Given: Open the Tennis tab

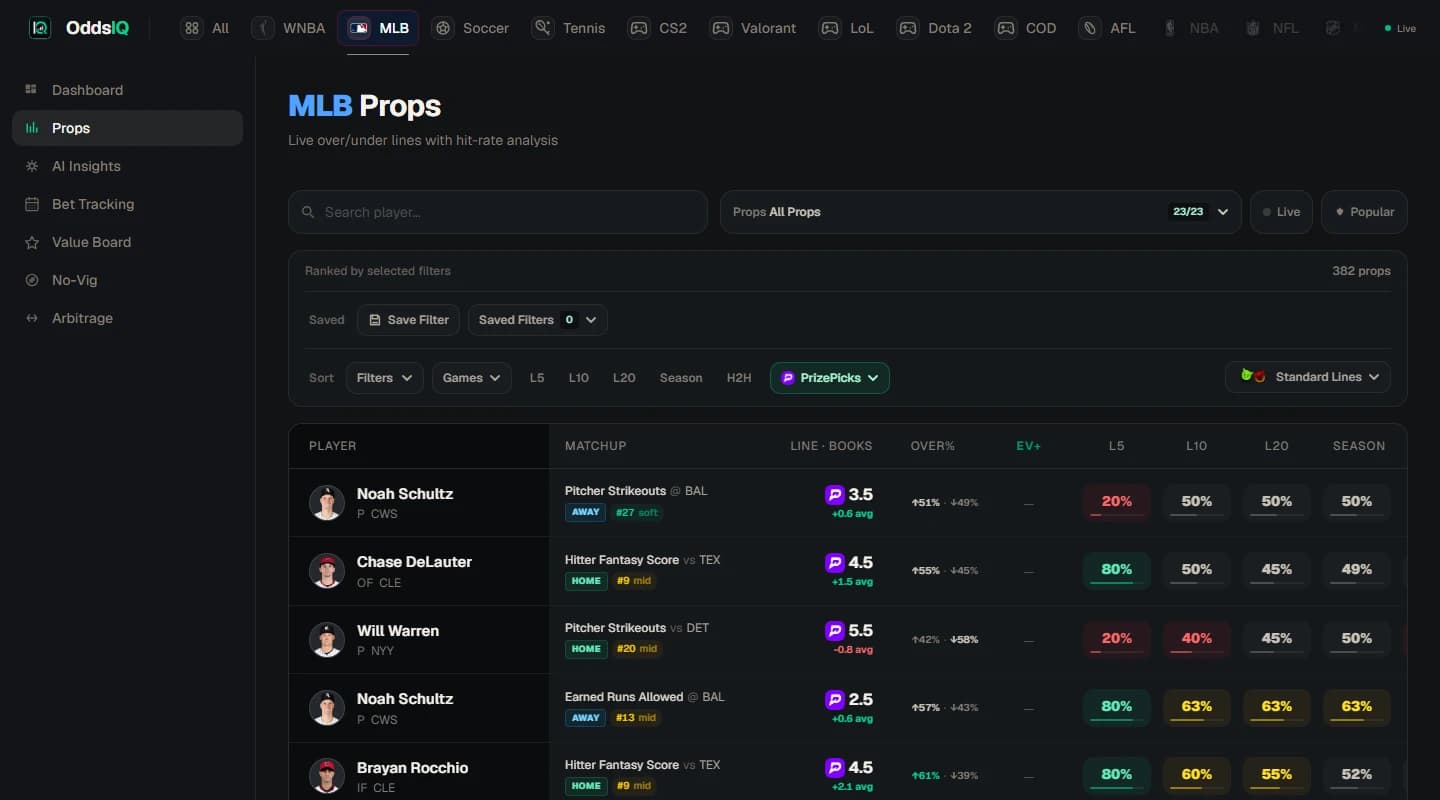Looking at the screenshot, I should point(568,28).
